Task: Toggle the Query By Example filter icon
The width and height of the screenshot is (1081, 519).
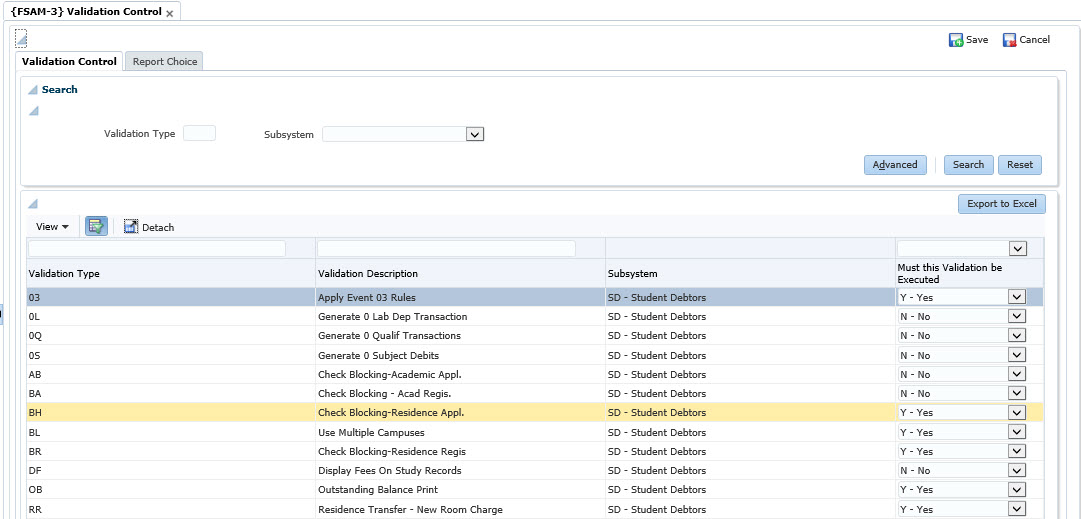Action: coord(96,227)
